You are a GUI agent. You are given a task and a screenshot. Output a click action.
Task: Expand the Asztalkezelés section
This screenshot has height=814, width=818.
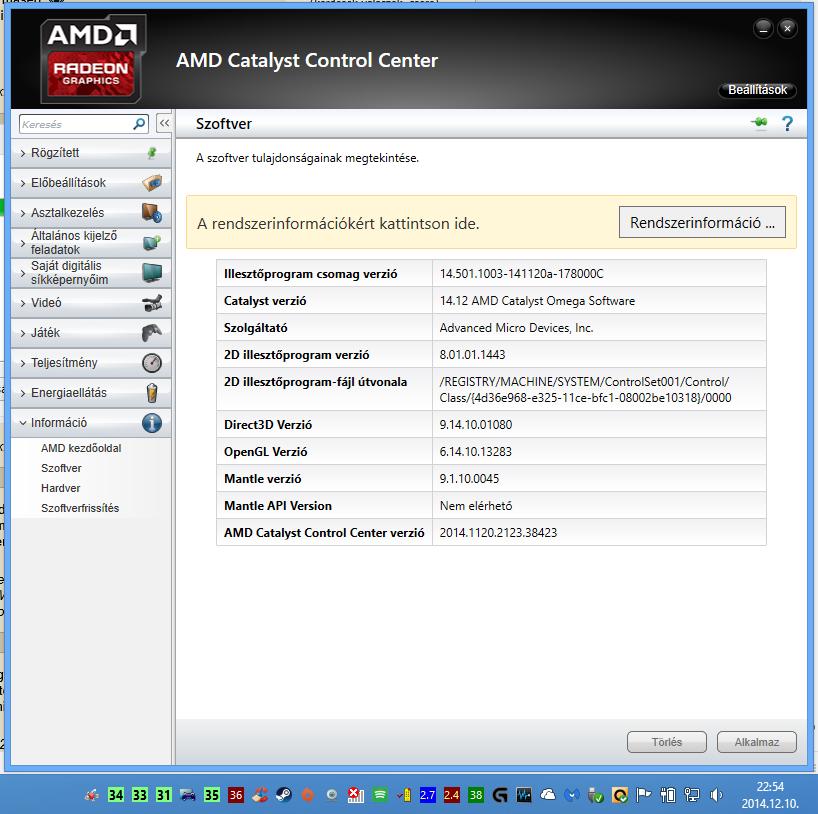tap(91, 213)
